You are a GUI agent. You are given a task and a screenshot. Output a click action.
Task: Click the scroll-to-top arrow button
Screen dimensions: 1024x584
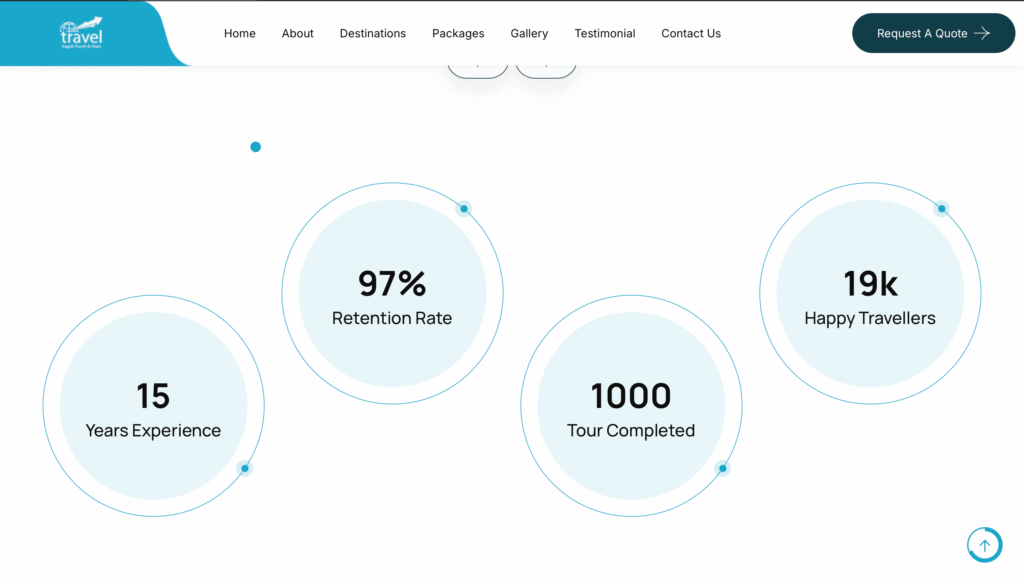[984, 545]
